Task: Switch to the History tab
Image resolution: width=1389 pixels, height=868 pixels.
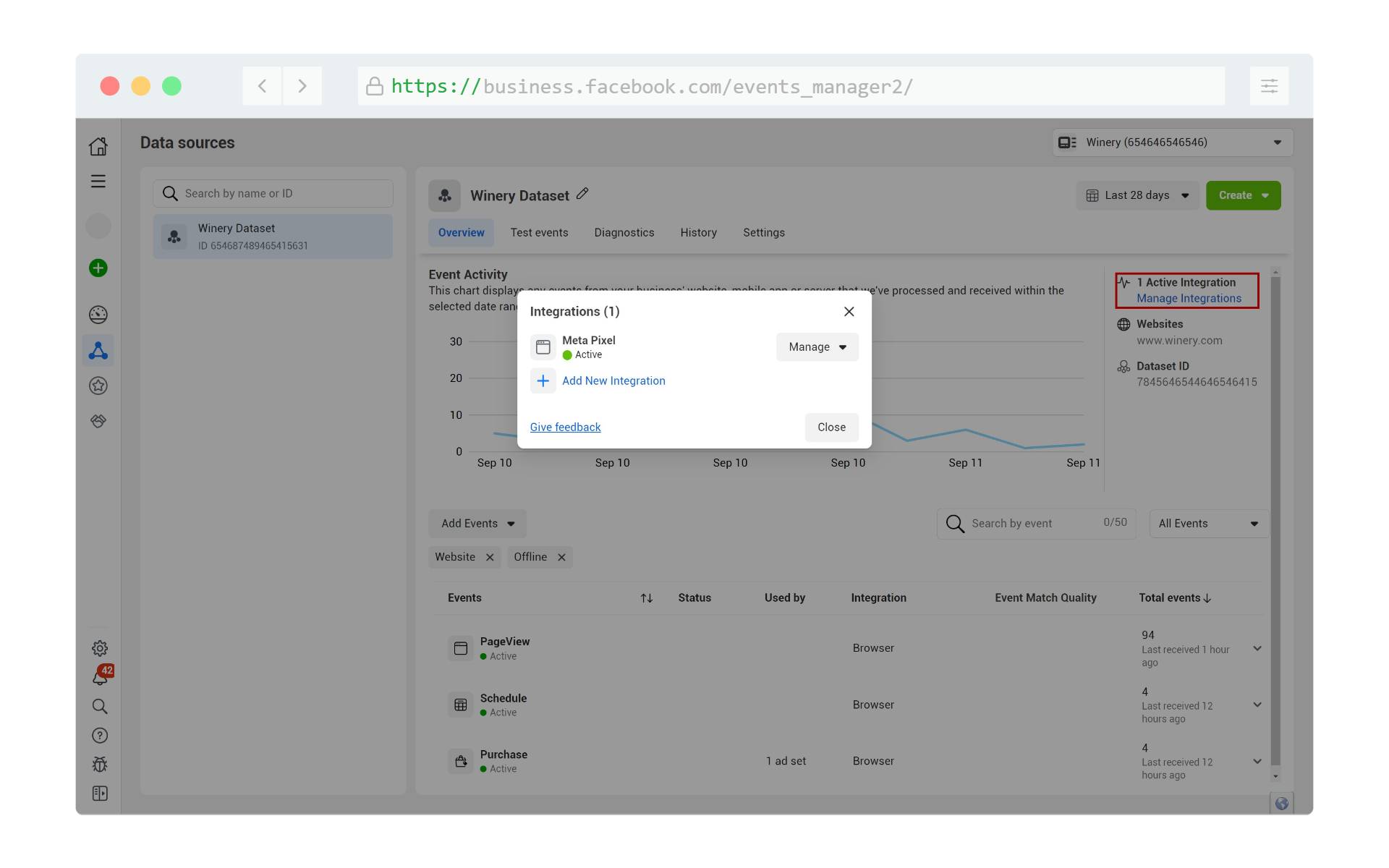Action: [x=699, y=233]
